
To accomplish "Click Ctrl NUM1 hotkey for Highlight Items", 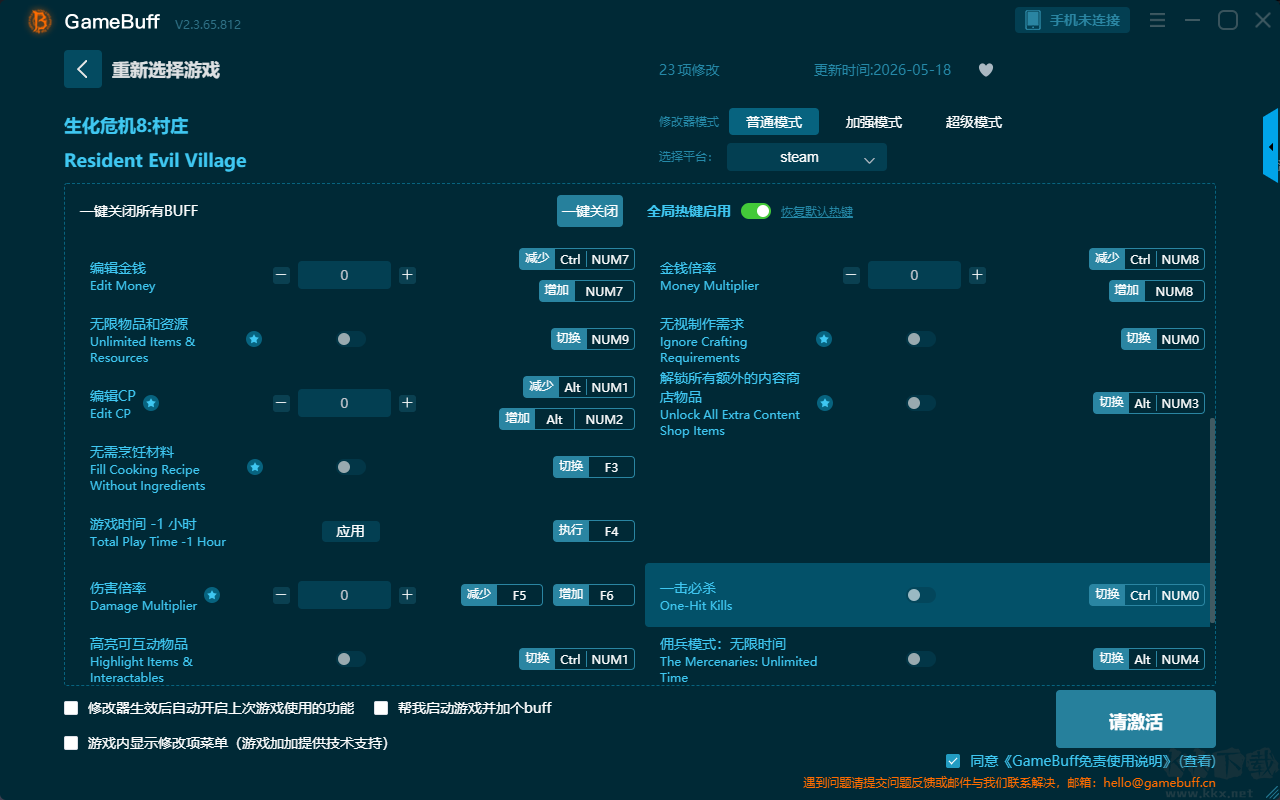I will (x=577, y=659).
